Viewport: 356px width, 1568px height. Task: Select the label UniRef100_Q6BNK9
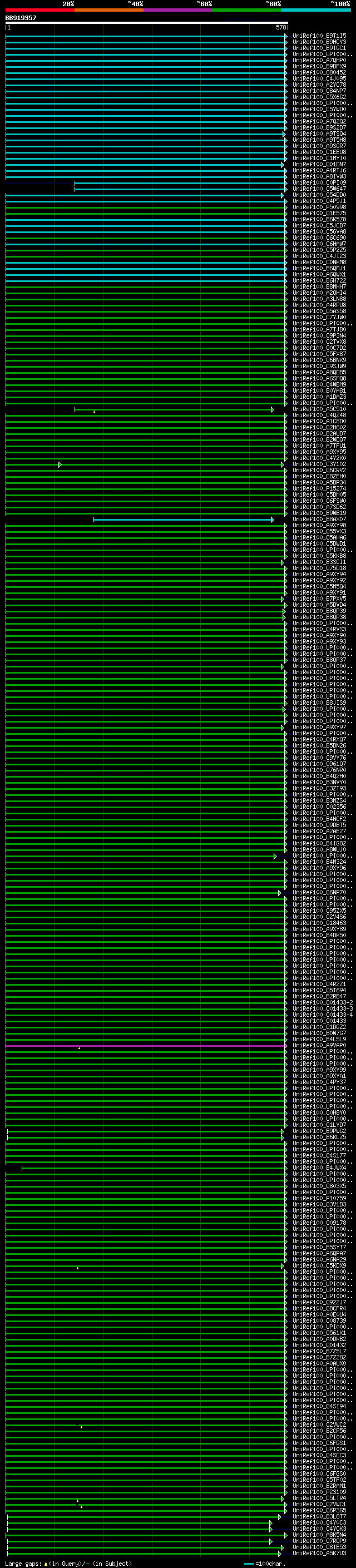319,360
